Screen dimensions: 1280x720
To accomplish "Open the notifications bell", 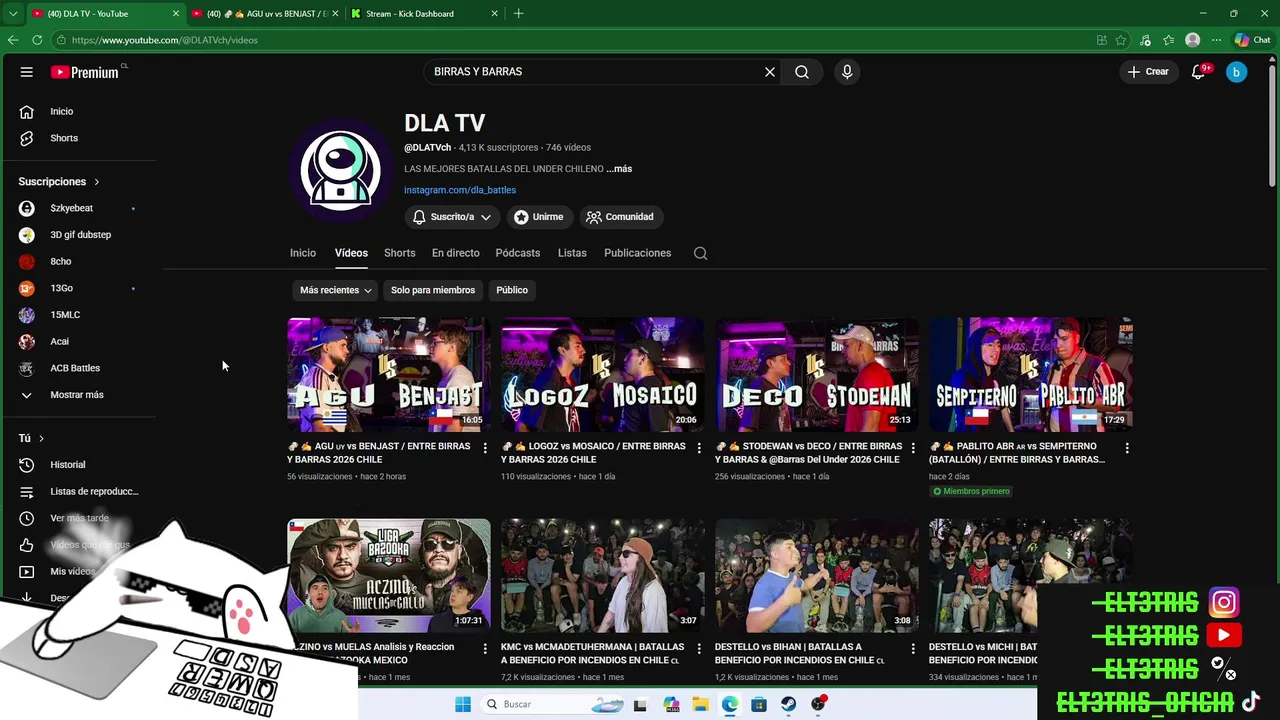I will pos(1198,72).
